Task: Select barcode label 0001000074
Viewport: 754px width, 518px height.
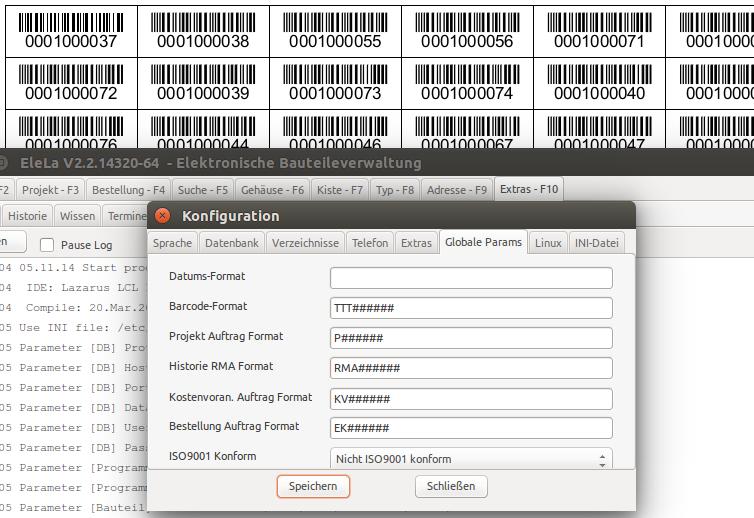Action: click(467, 83)
